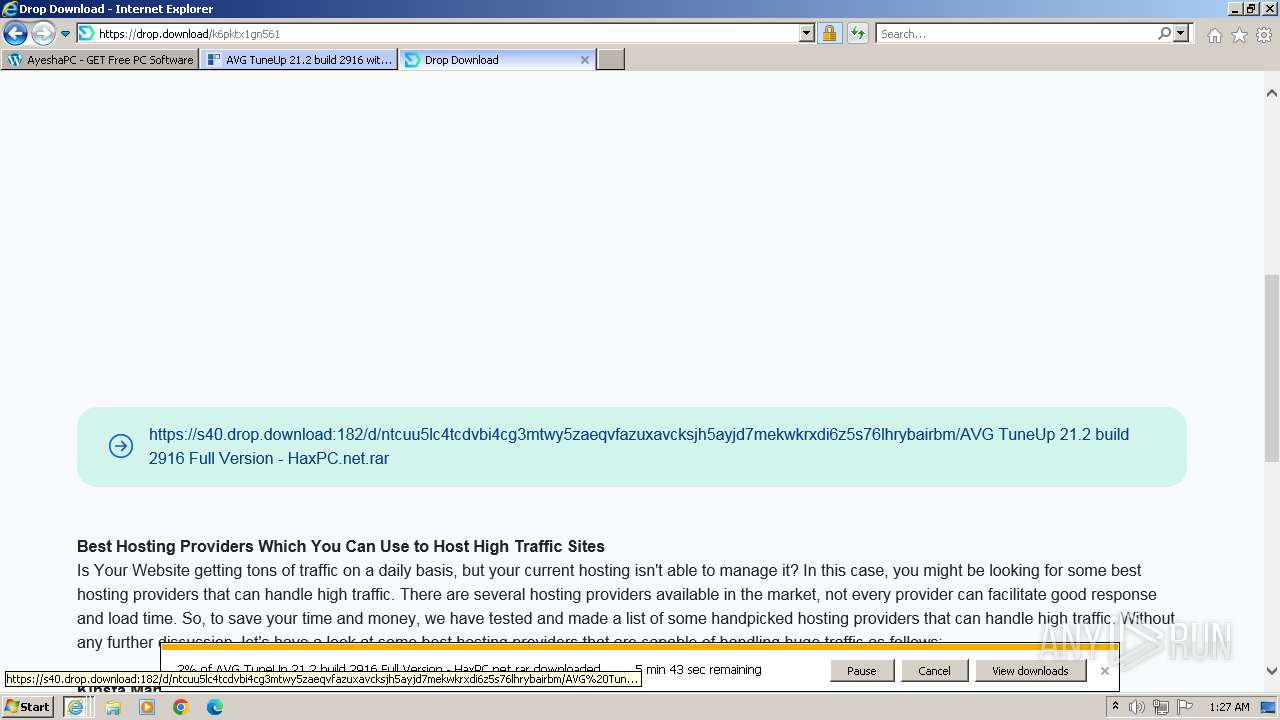Viewport: 1280px width, 720px height.
Task: Click the 1:27 AM clock
Action: 1229,707
